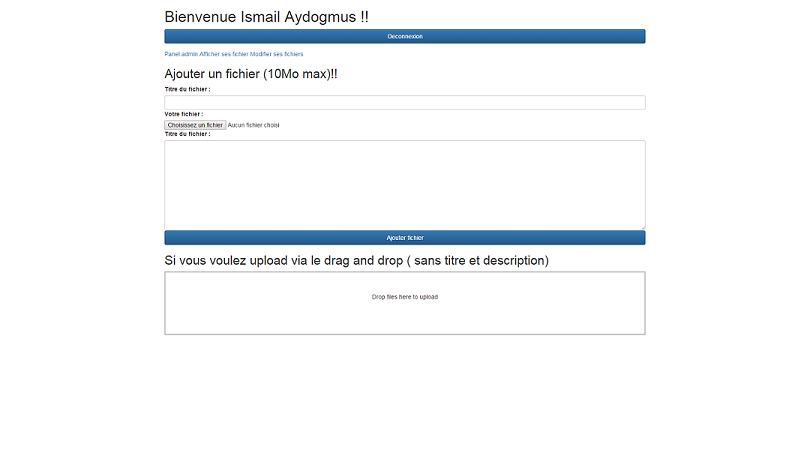This screenshot has height=456, width=810.
Task: Click the Choisissez un fichier button
Action: pos(195,125)
